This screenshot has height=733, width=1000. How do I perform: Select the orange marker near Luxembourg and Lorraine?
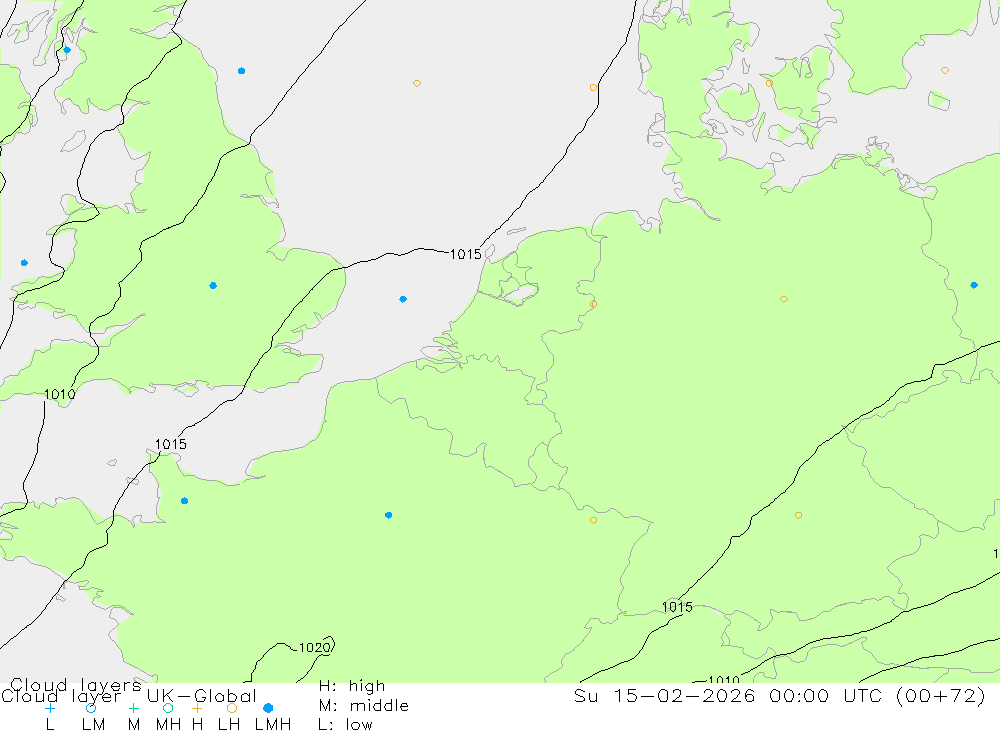594,520
